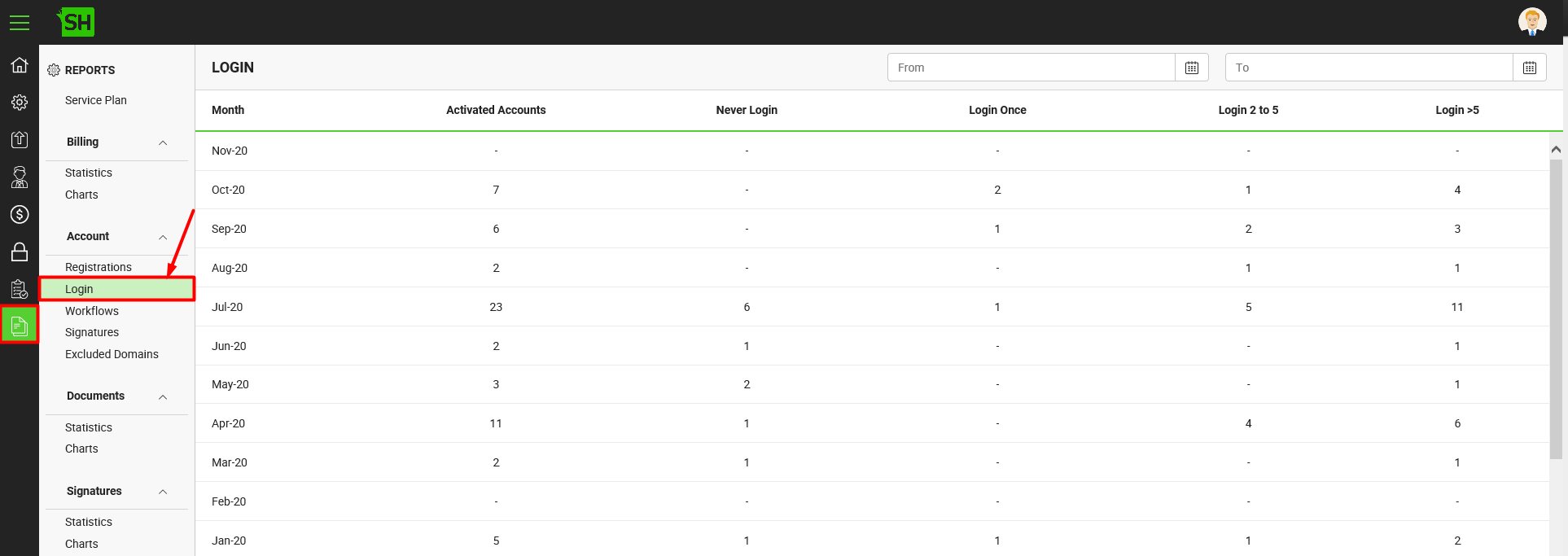Image resolution: width=1568 pixels, height=556 pixels.
Task: Click the Login >5 column header
Action: (1457, 110)
